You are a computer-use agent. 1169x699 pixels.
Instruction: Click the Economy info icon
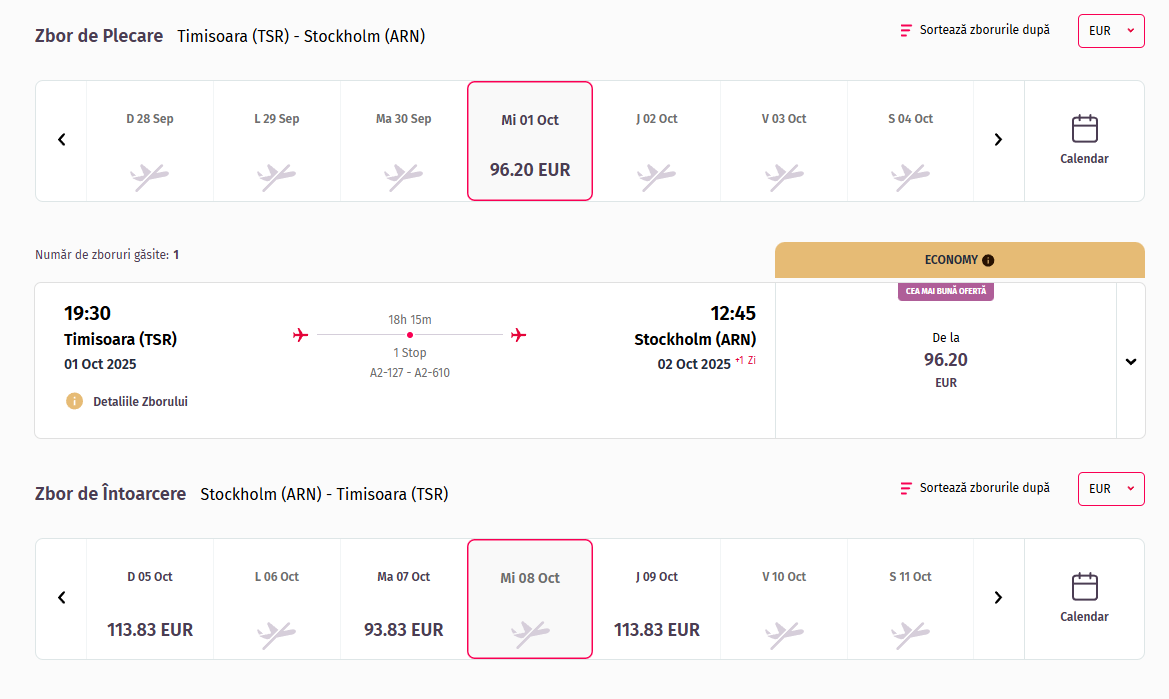coord(988,260)
